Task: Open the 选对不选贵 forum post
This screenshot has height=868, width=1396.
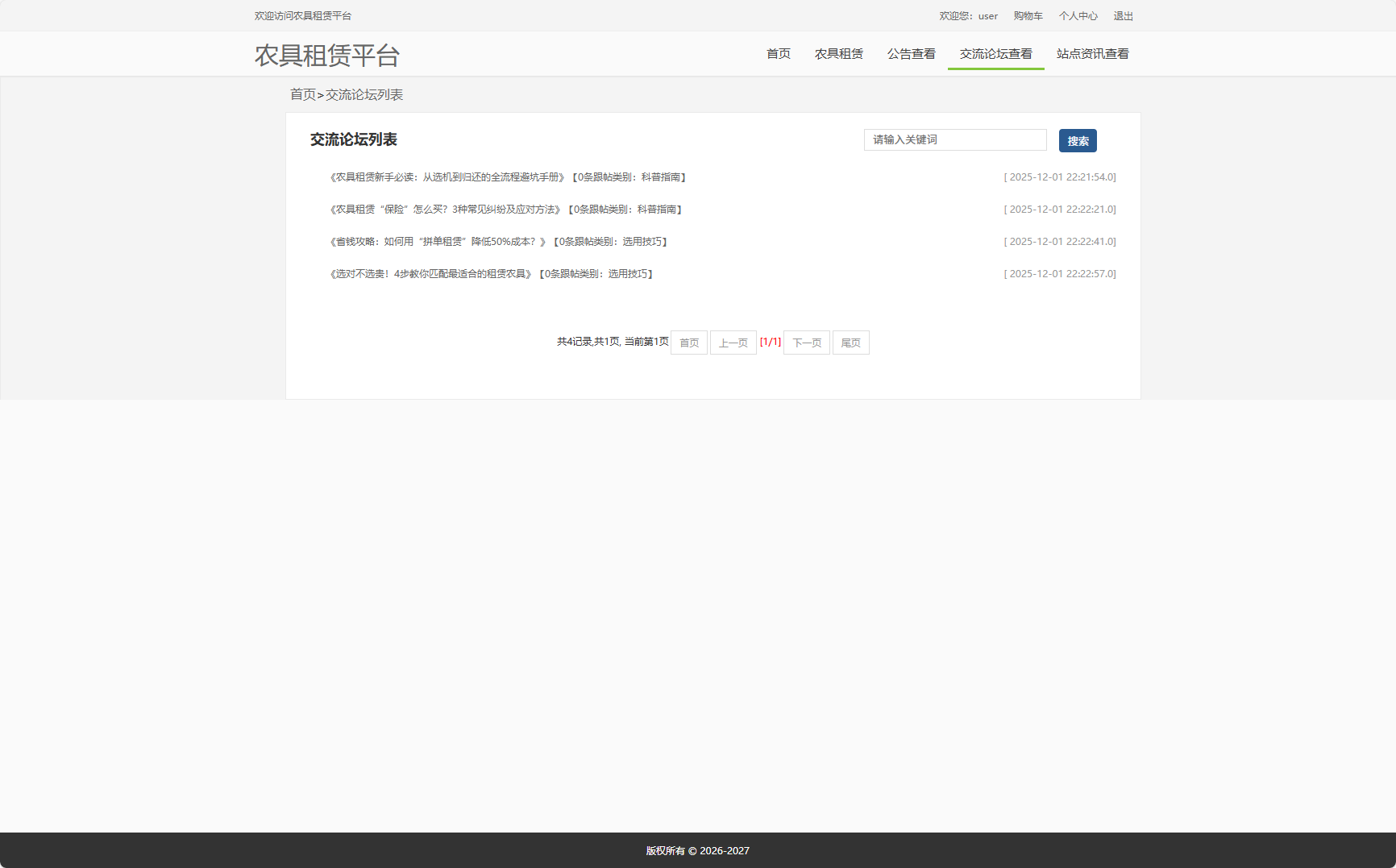Action: click(x=491, y=273)
